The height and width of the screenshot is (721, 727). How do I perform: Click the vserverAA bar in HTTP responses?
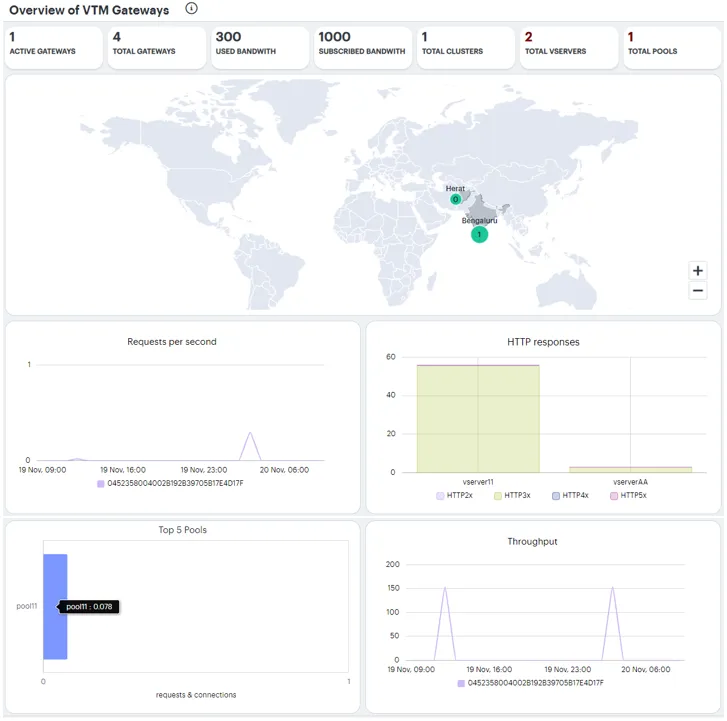pos(630,470)
